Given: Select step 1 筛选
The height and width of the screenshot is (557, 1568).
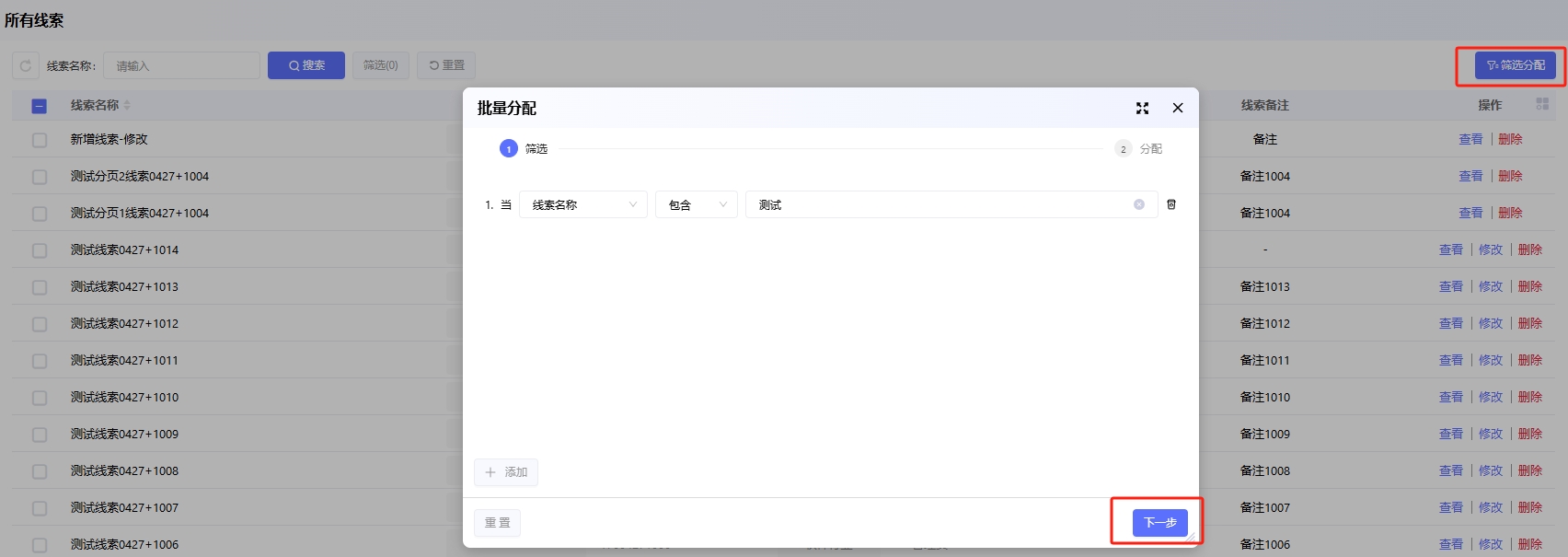Looking at the screenshot, I should (523, 149).
